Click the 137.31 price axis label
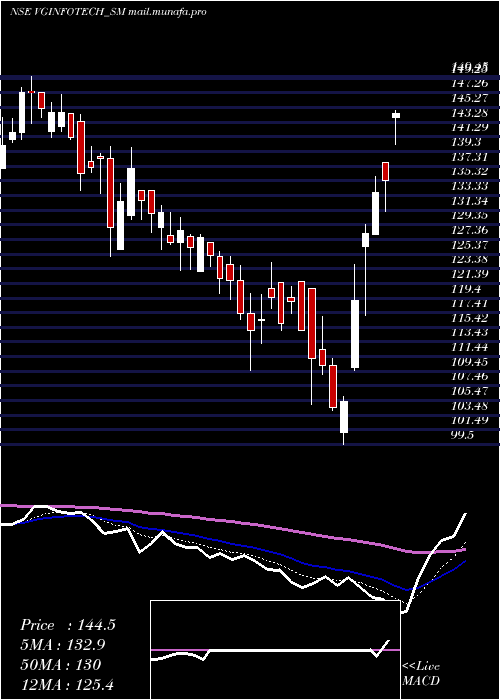The width and height of the screenshot is (500, 700). pos(470,157)
